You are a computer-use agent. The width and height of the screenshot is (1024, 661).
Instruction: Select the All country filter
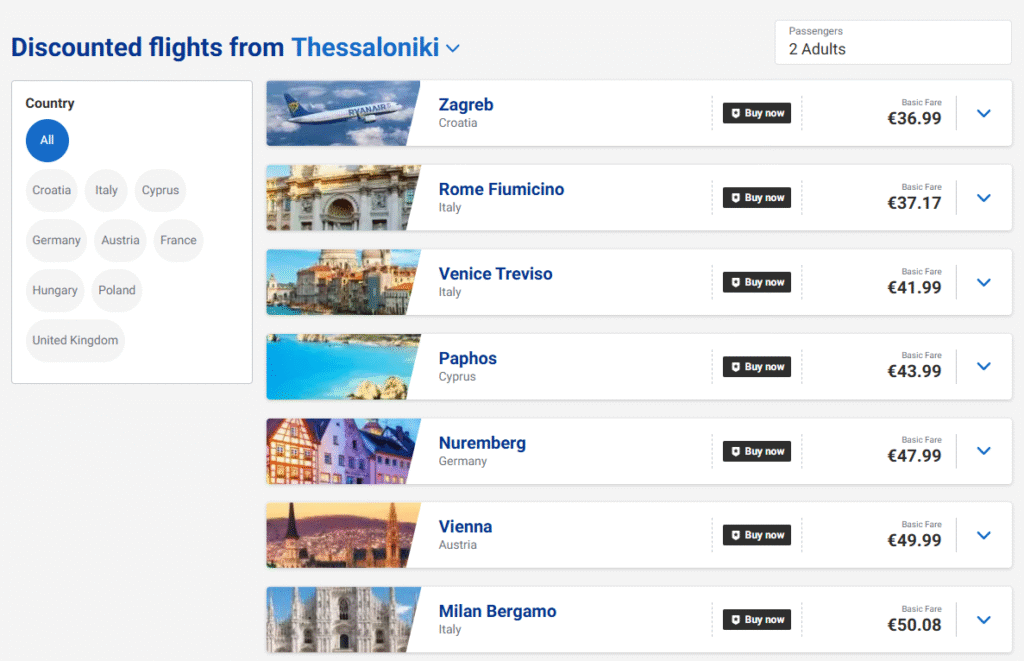coord(47,140)
